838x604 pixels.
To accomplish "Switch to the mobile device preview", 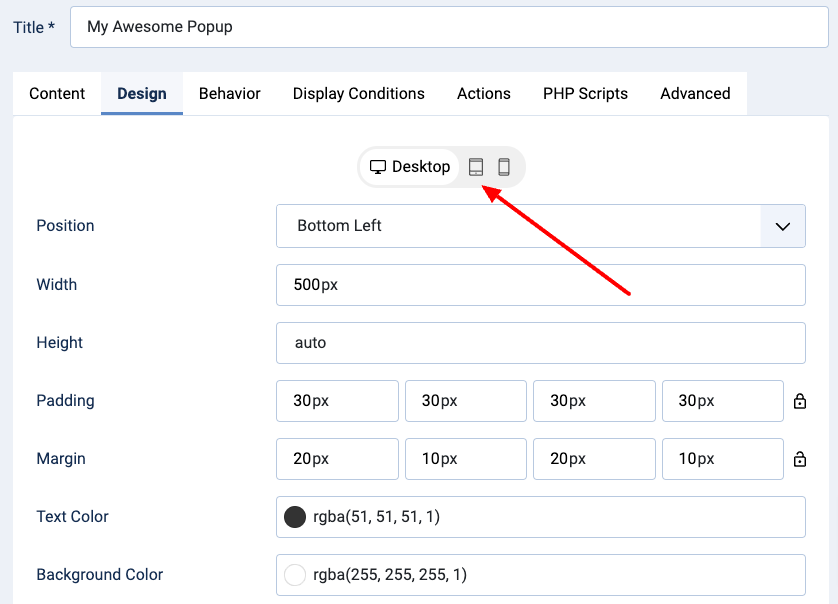I will tap(503, 167).
